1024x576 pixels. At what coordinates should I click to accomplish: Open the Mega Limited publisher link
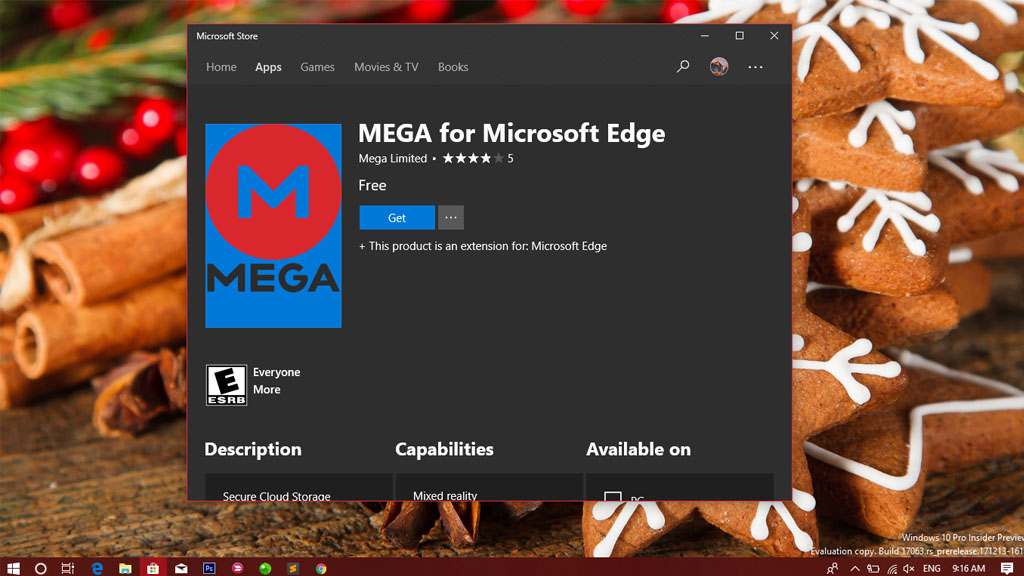point(392,159)
